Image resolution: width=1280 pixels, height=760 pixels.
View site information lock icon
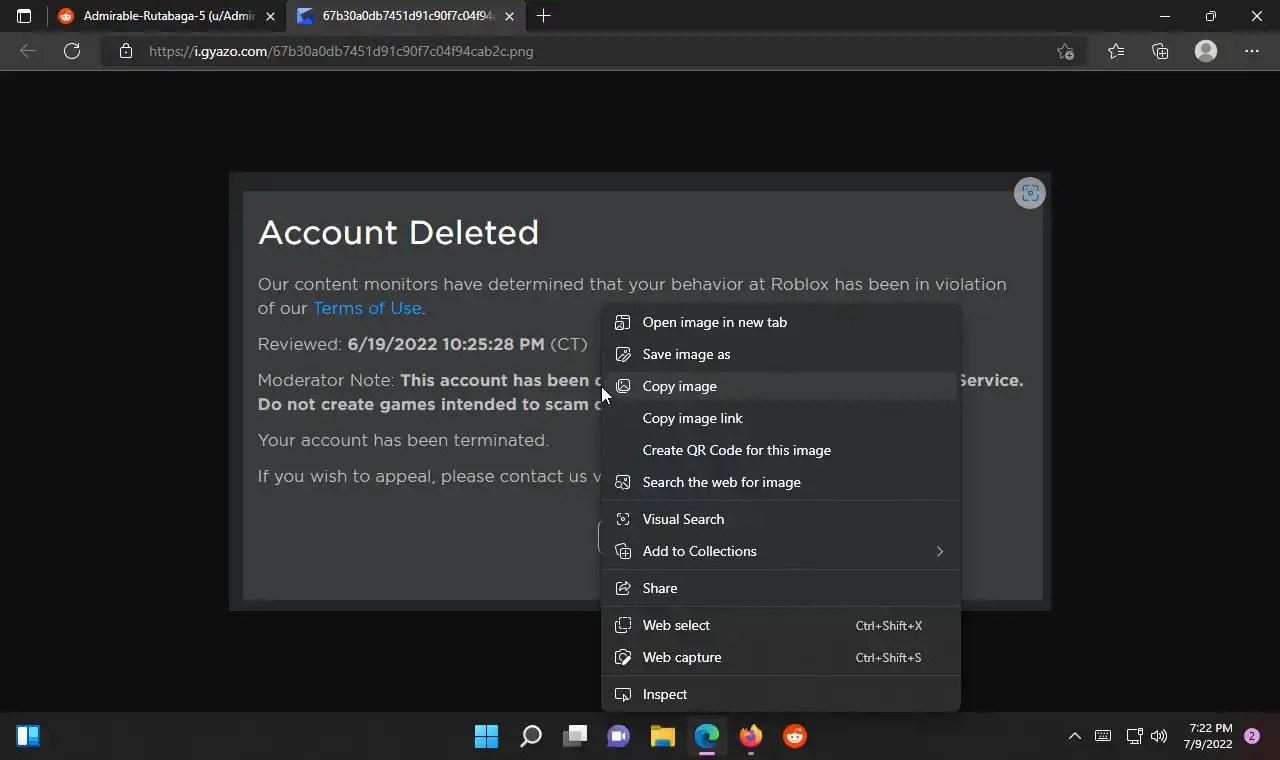coord(125,51)
